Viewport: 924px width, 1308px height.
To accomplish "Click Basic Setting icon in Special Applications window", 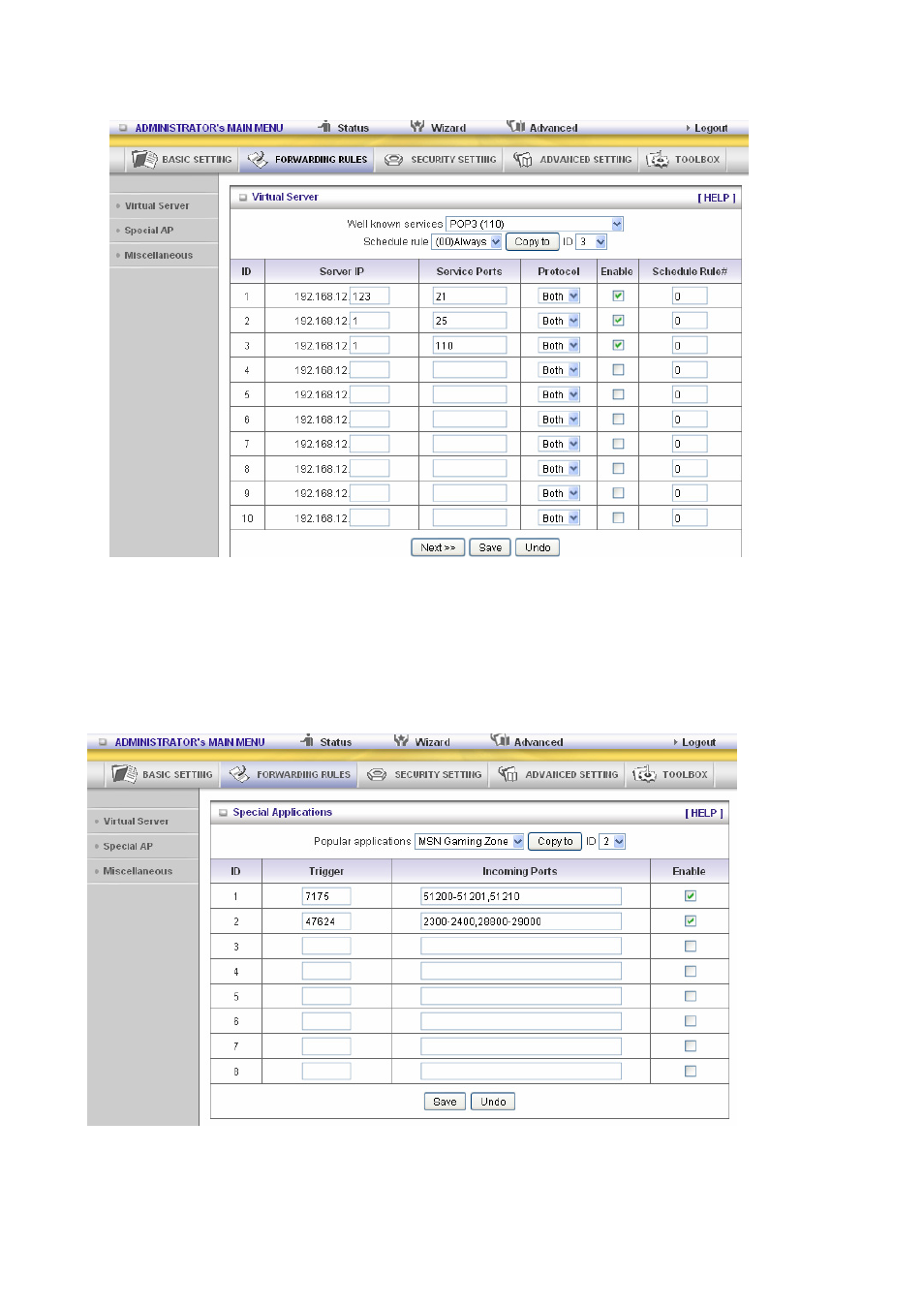I will click(124, 774).
